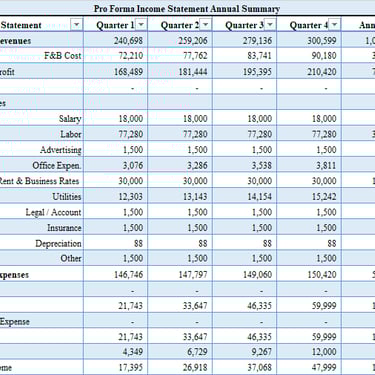Select the Quarter 1 header cell
This screenshot has height=375, width=375.
pyautogui.click(x=115, y=25)
